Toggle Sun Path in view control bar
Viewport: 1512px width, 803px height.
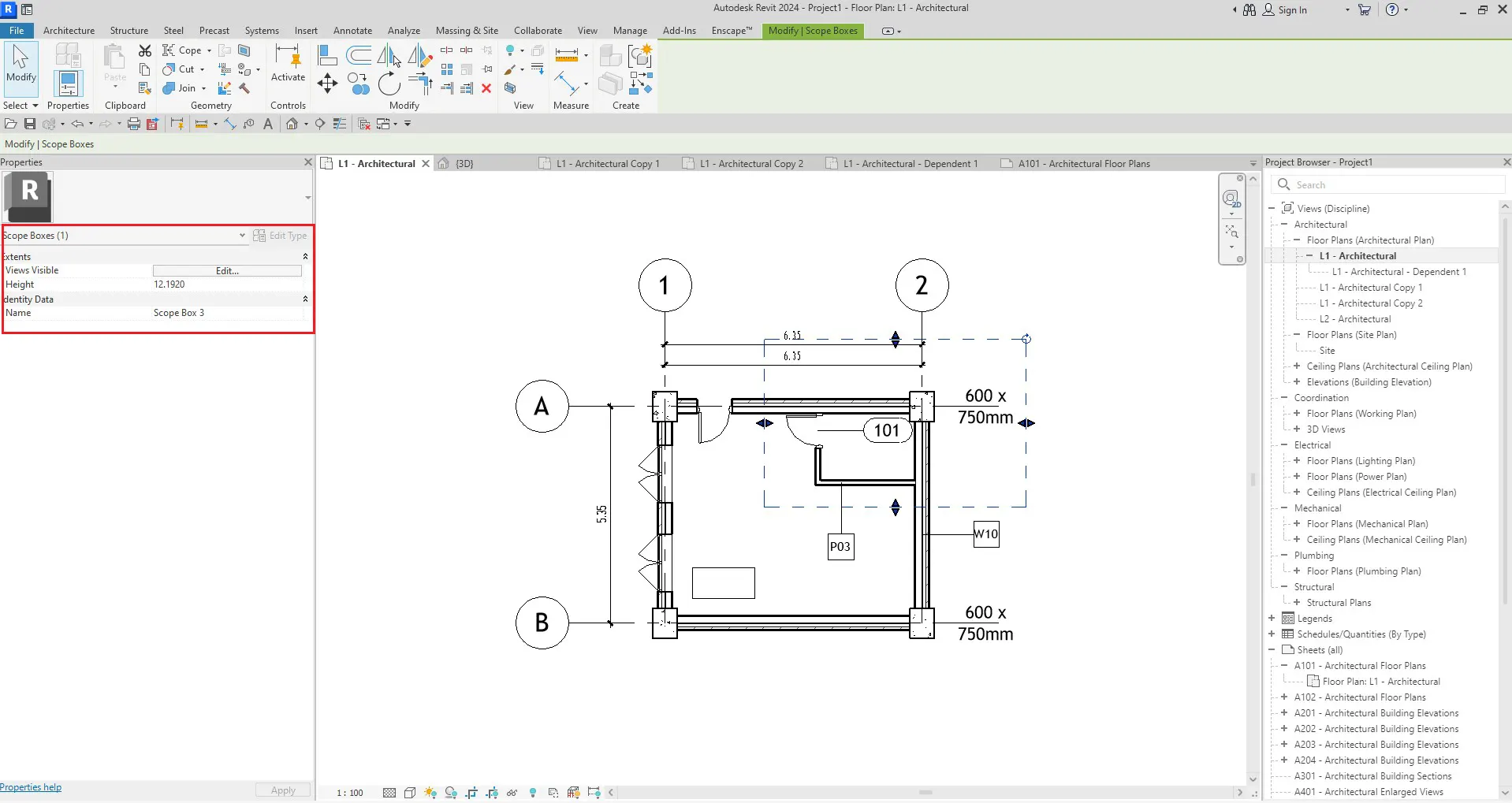click(430, 793)
